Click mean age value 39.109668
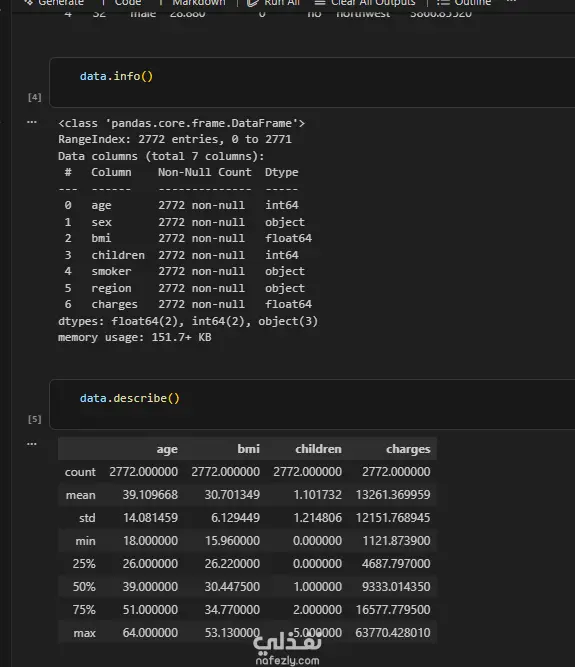The image size is (575, 667). (x=150, y=495)
